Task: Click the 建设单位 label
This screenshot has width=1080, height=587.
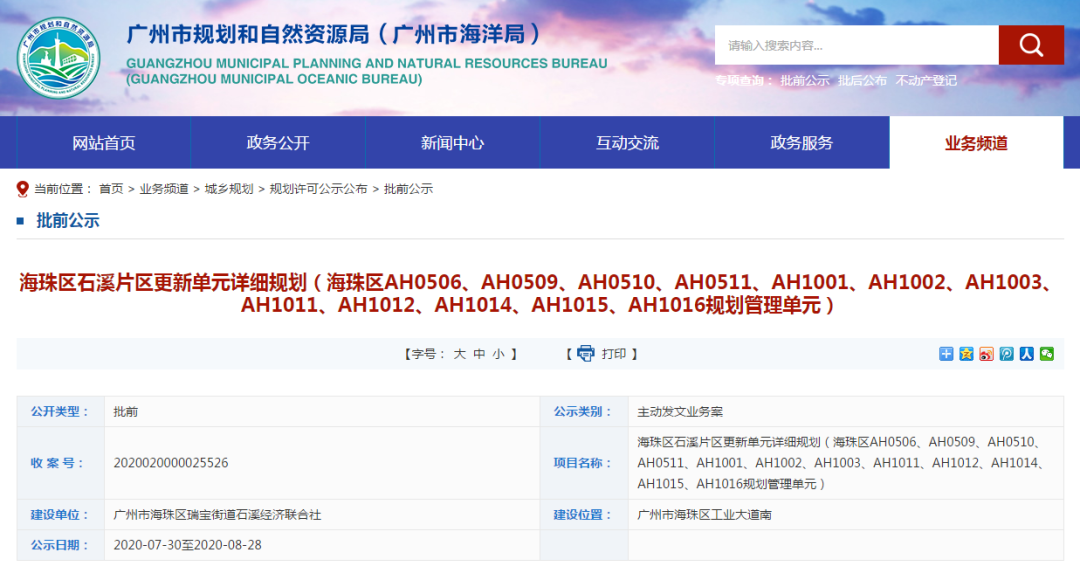Action: click(60, 515)
